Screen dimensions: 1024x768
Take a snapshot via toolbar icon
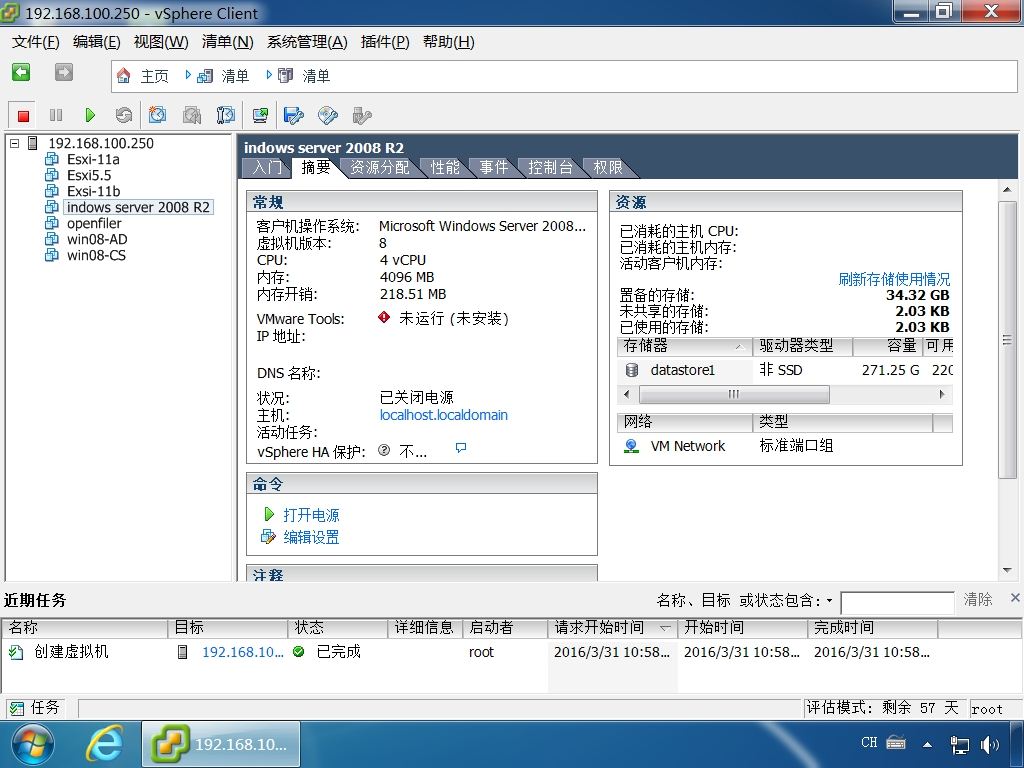pyautogui.click(x=157, y=116)
